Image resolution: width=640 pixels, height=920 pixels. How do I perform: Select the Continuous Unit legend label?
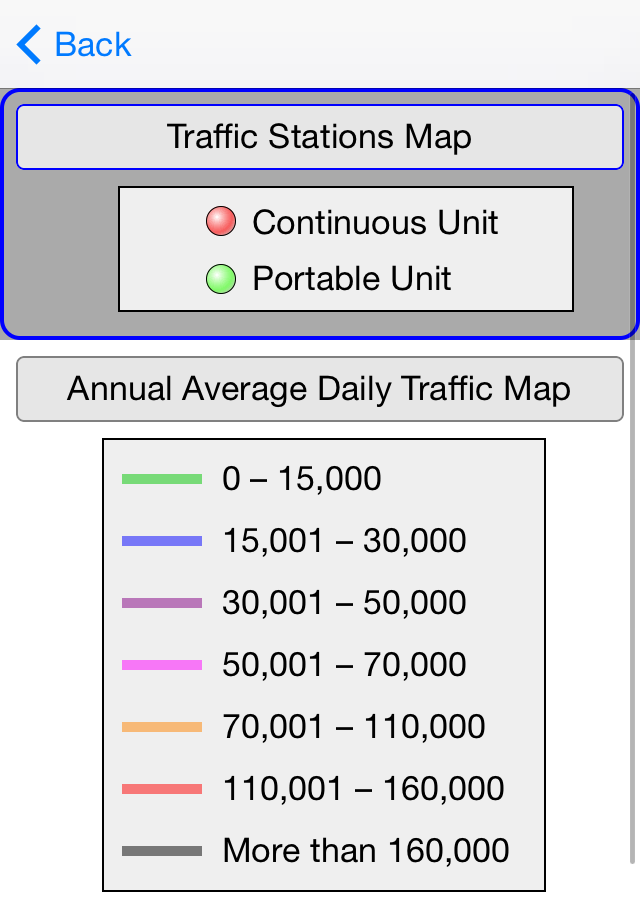375,222
